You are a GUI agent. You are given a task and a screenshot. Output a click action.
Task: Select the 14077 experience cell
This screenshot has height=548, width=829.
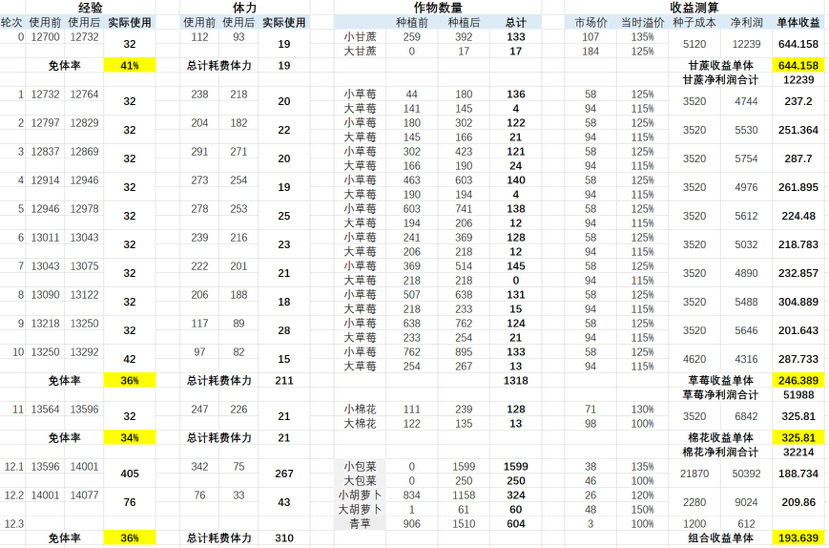pos(84,495)
